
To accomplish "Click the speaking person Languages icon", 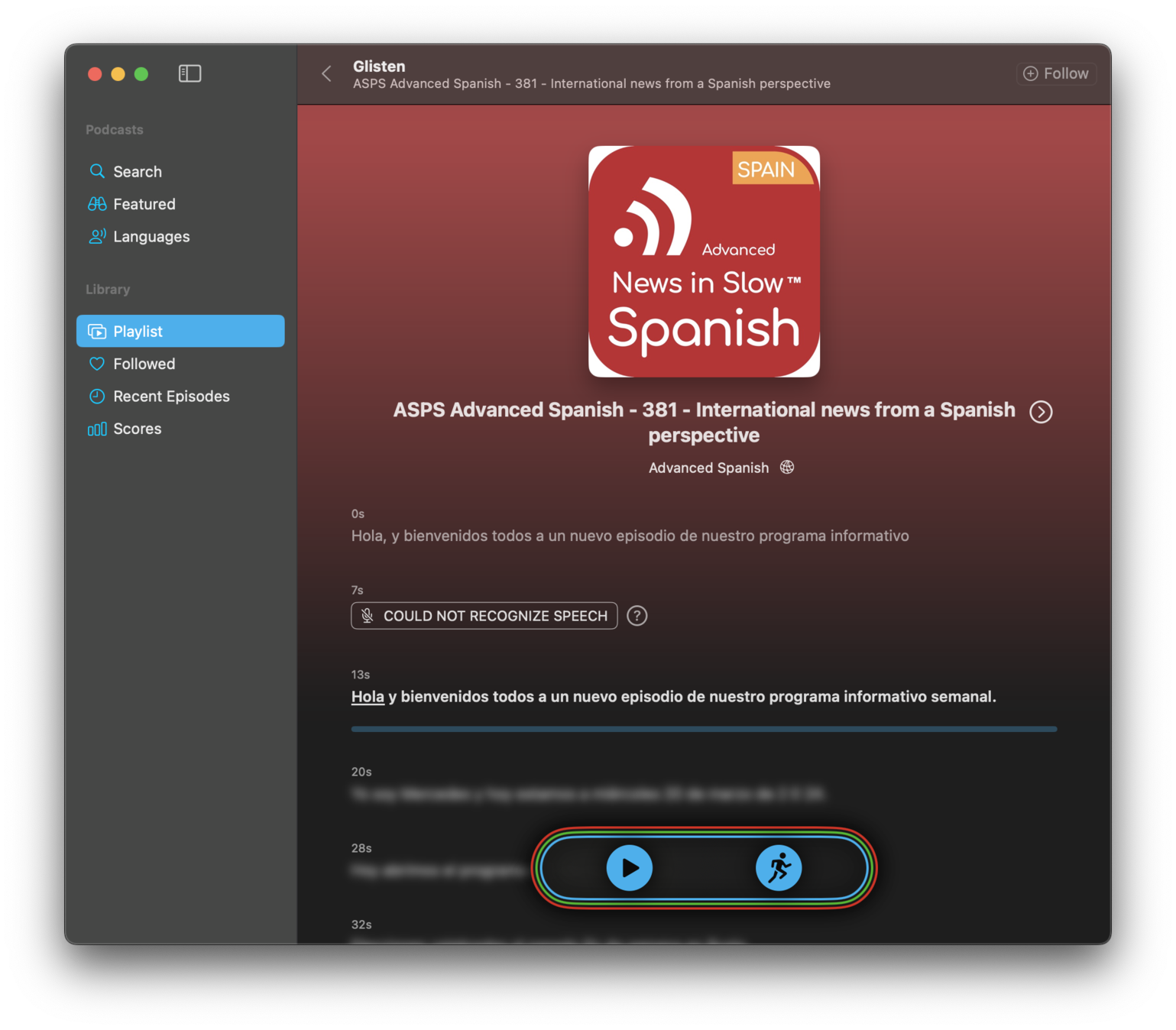I will (97, 237).
